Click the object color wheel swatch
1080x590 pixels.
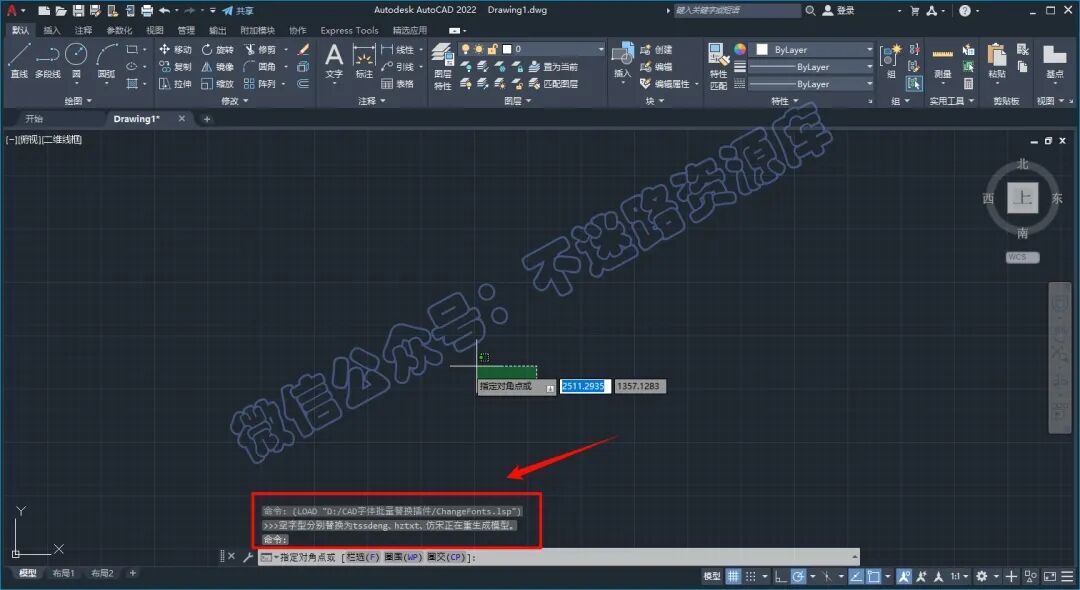click(x=740, y=49)
